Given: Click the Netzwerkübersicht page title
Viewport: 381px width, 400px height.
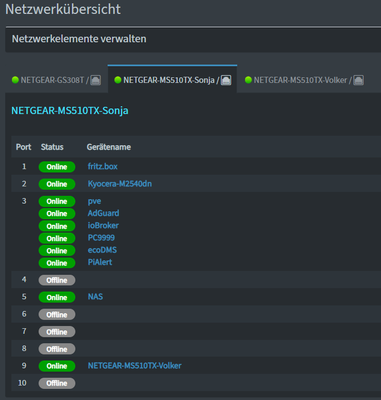Looking at the screenshot, I should click(x=63, y=9).
